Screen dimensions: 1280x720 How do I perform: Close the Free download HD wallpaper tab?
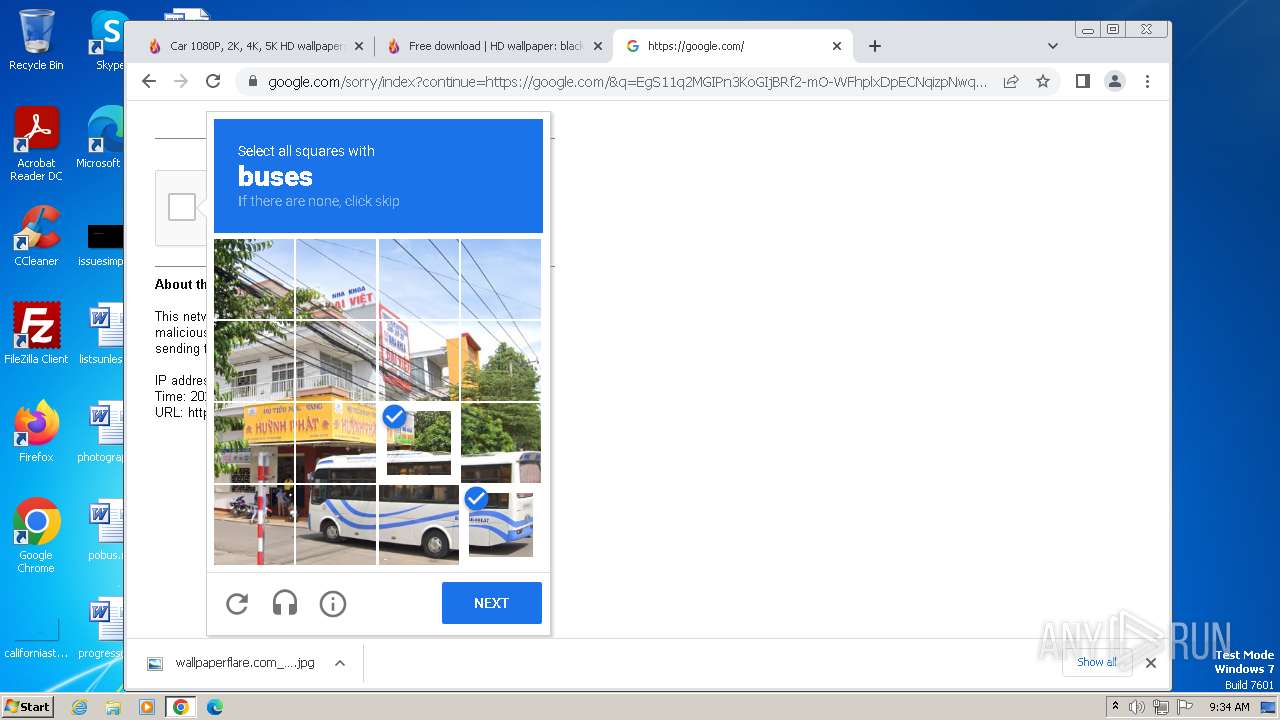click(598, 46)
